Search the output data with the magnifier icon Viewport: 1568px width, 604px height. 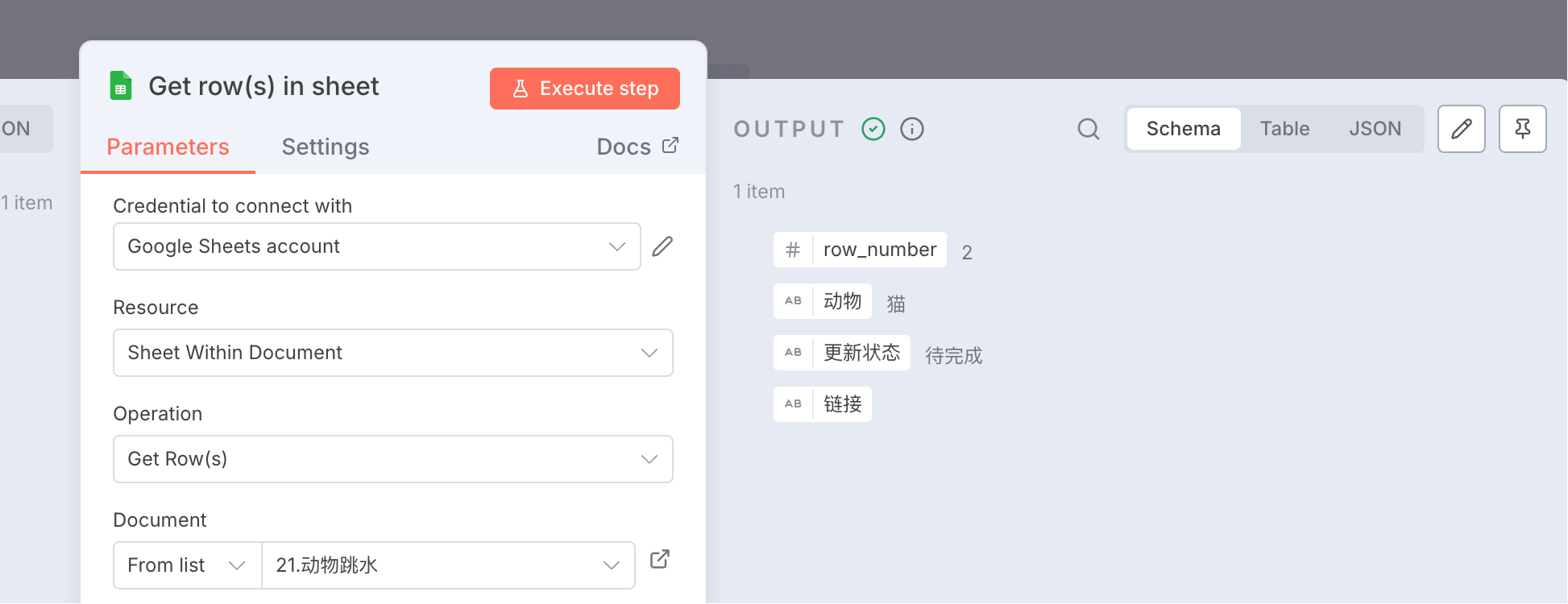point(1089,129)
